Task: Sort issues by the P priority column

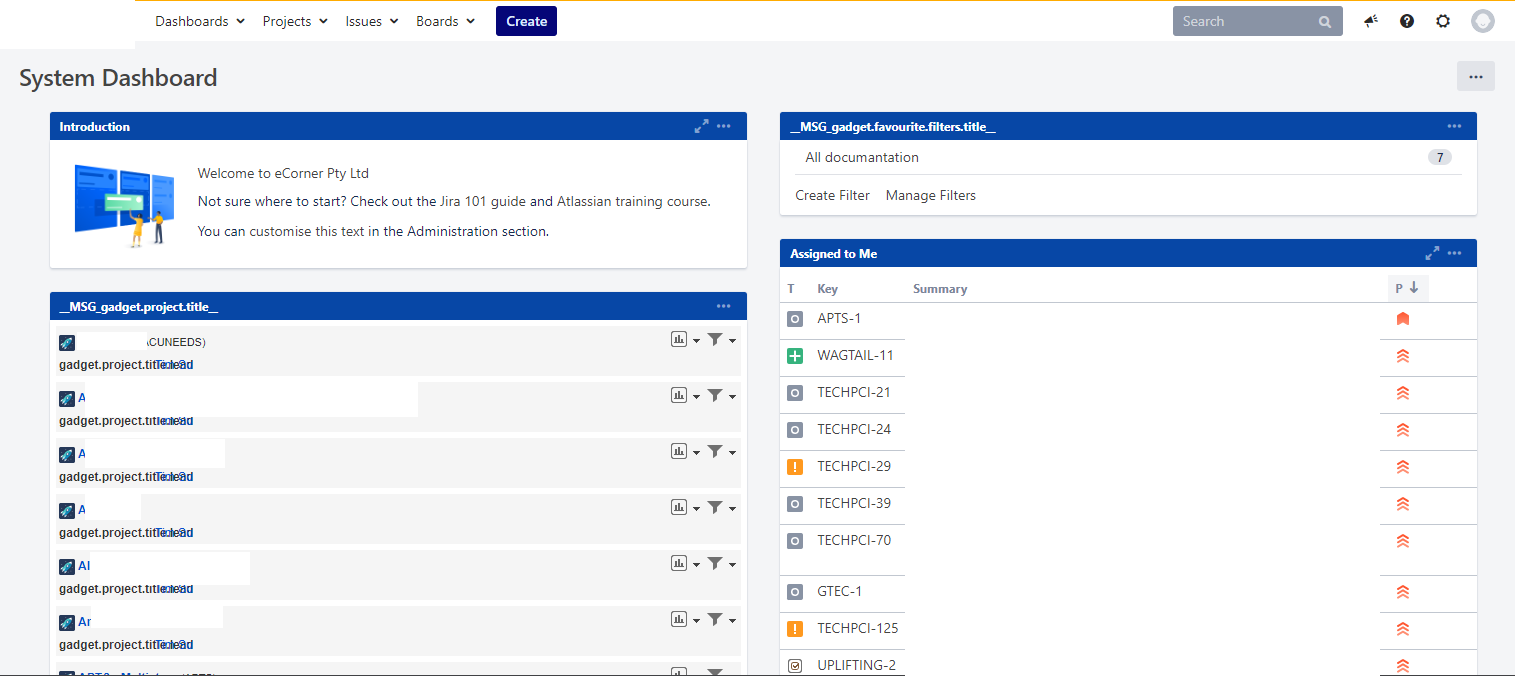Action: point(1407,288)
